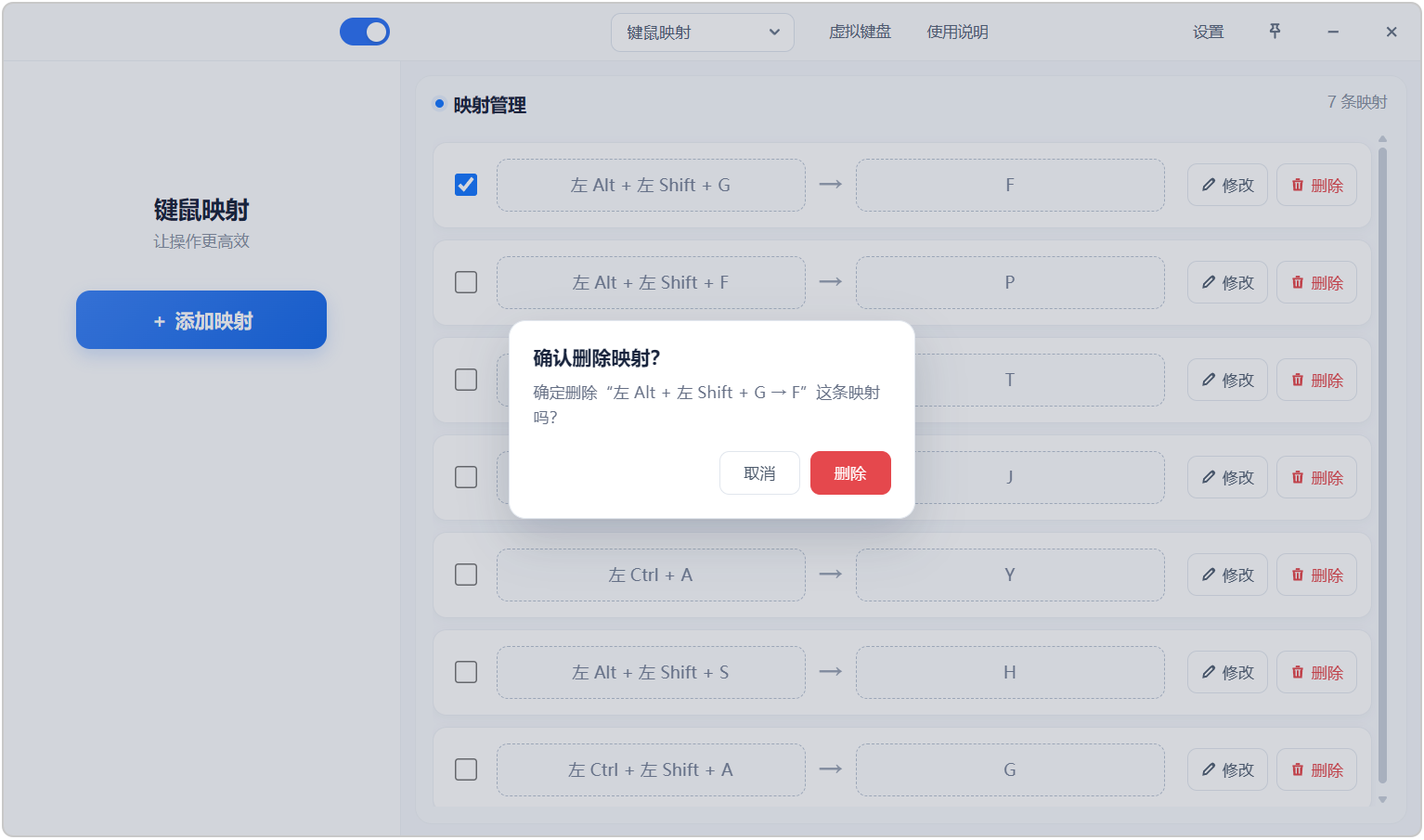Click 删除 in the row mapped to Y

[x=1316, y=575]
